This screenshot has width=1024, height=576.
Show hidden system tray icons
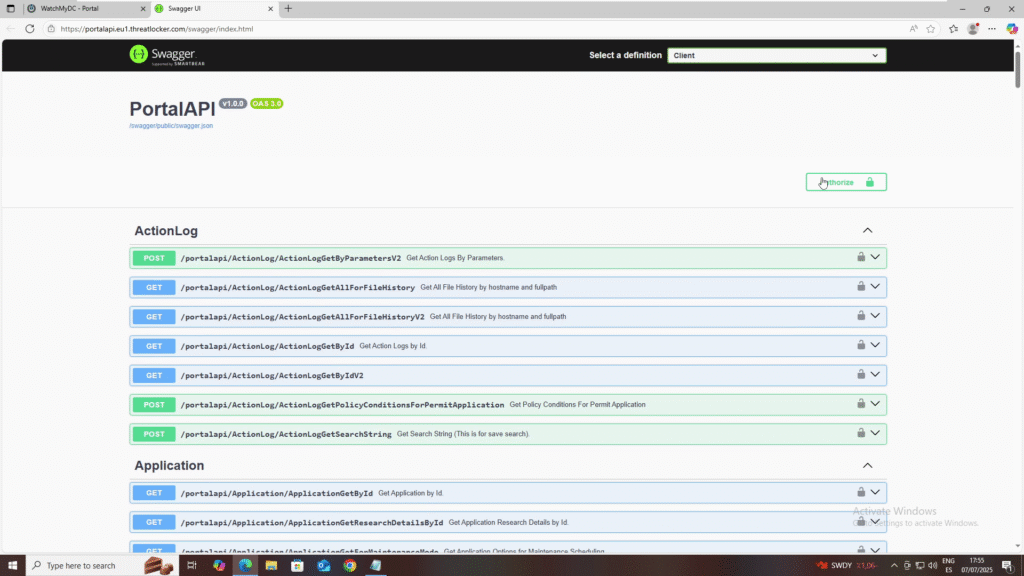click(894, 566)
